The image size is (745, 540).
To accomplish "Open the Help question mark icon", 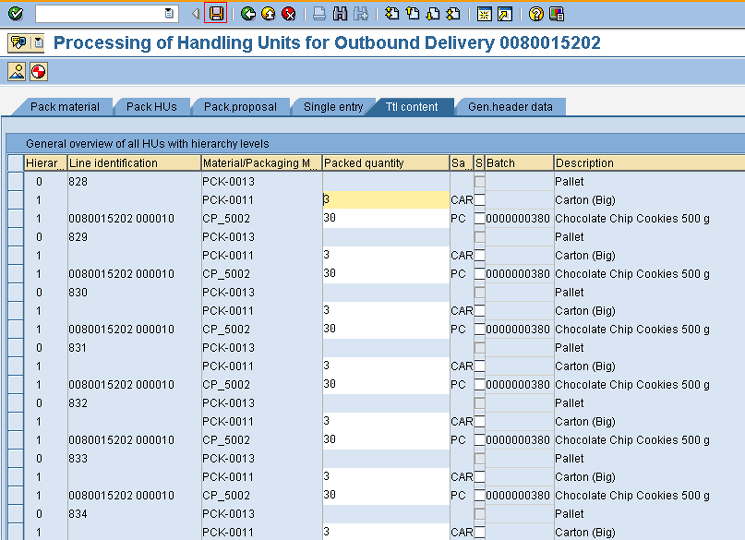I will tap(536, 13).
